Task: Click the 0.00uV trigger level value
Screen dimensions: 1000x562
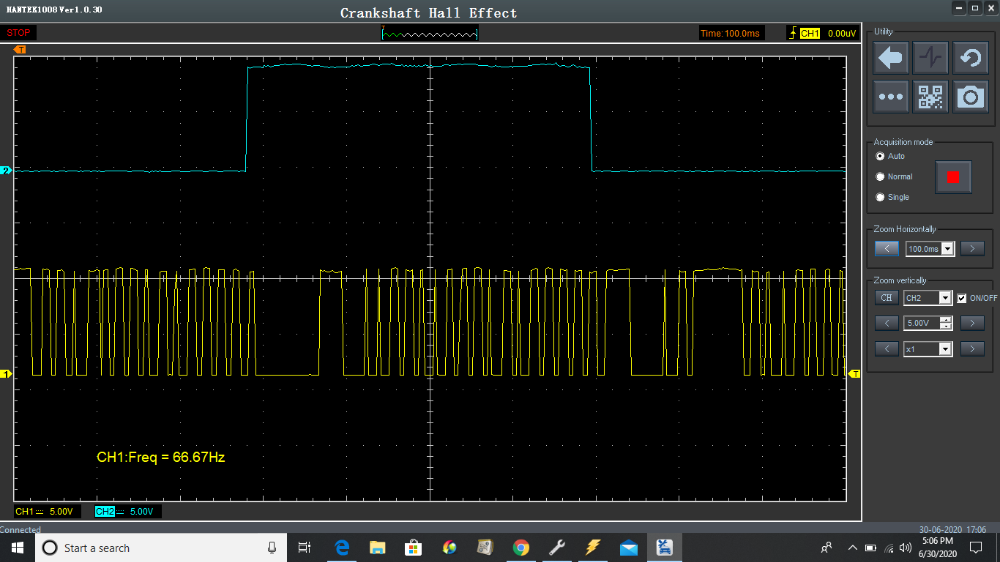Action: [841, 33]
